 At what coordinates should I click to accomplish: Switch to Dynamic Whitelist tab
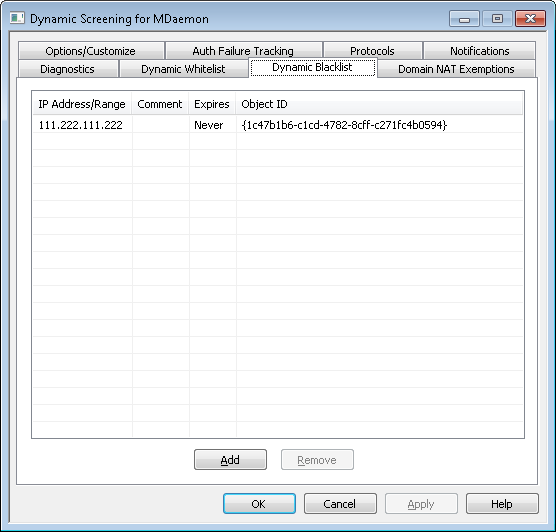pos(183,69)
